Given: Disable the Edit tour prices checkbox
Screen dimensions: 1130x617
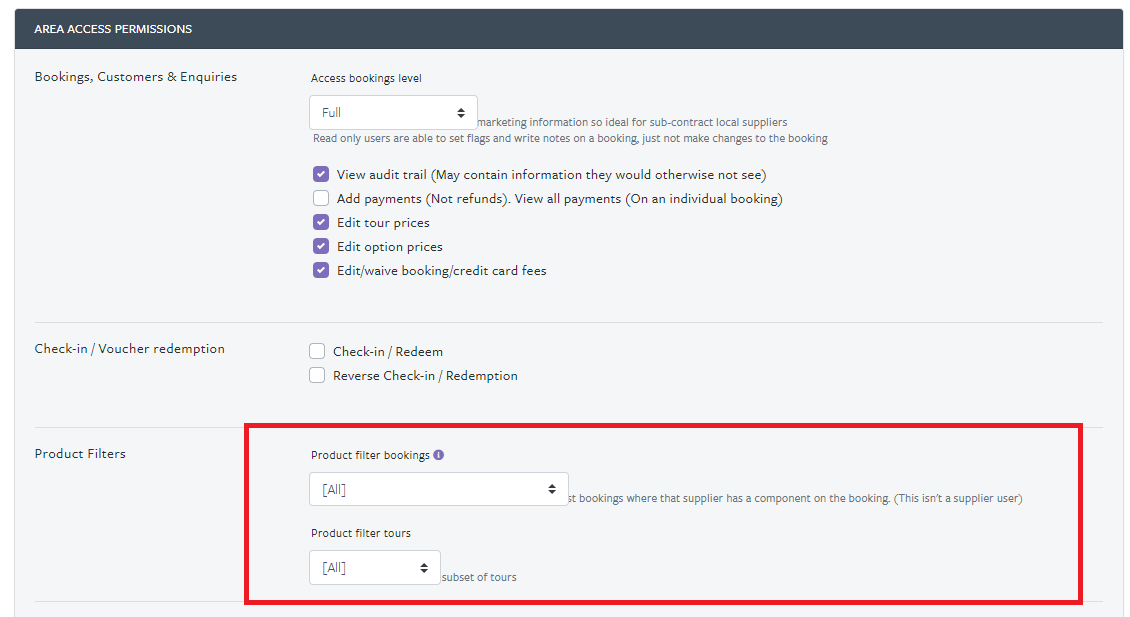Looking at the screenshot, I should pyautogui.click(x=321, y=222).
